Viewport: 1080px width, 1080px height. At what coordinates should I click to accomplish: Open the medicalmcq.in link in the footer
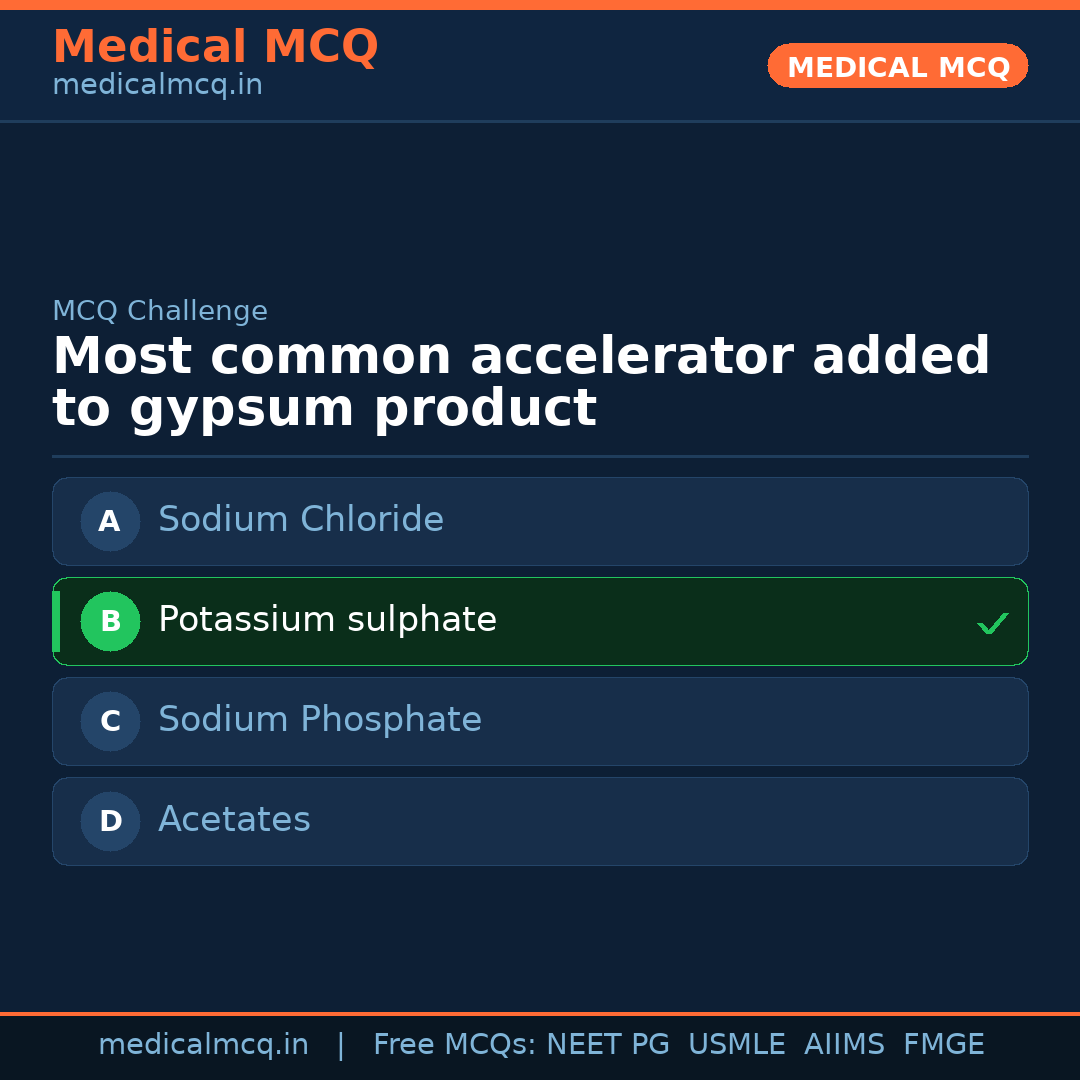click(203, 1045)
